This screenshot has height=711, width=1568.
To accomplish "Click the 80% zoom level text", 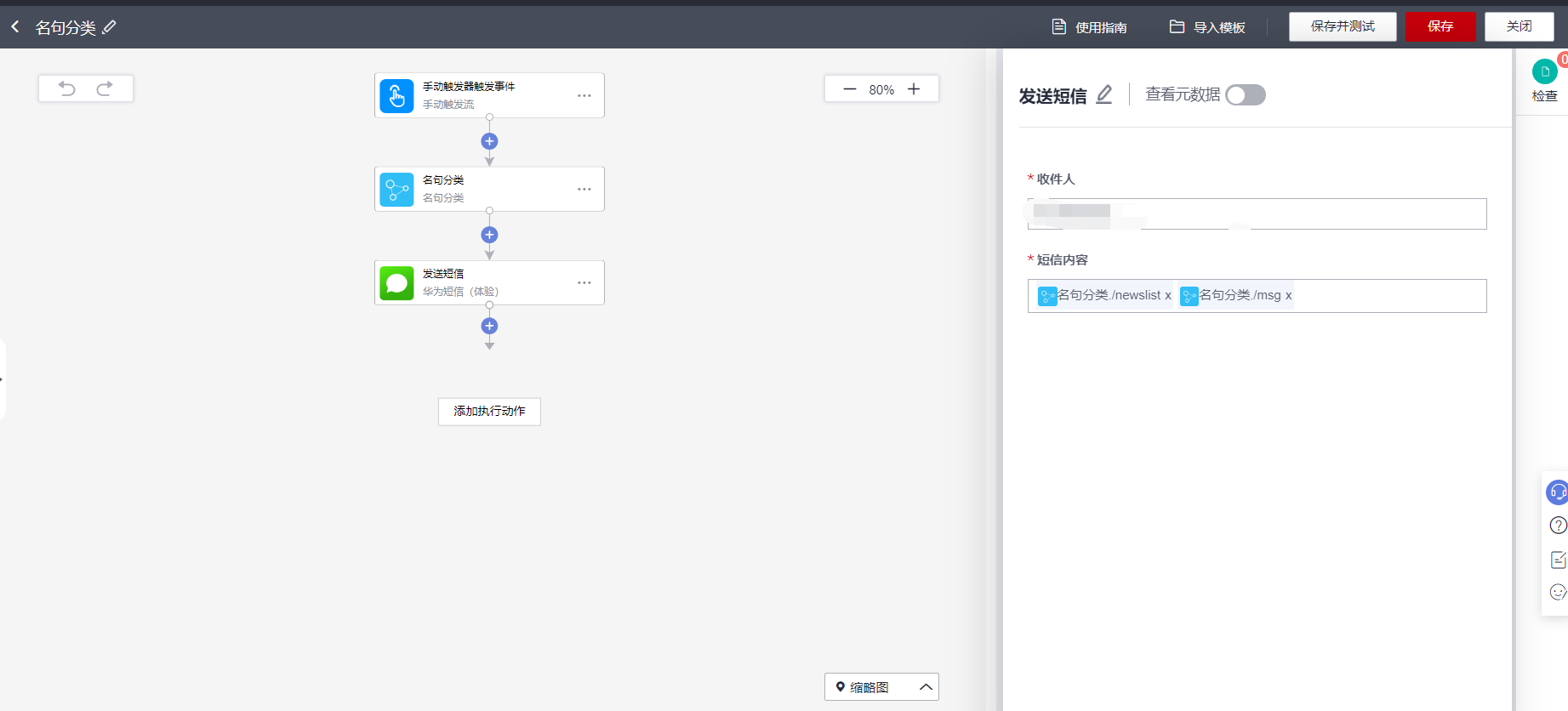I will [x=881, y=90].
